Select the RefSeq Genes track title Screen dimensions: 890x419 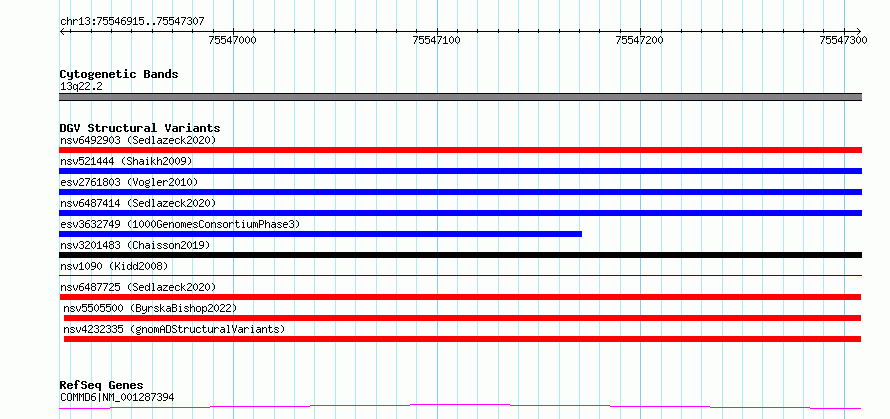101,386
